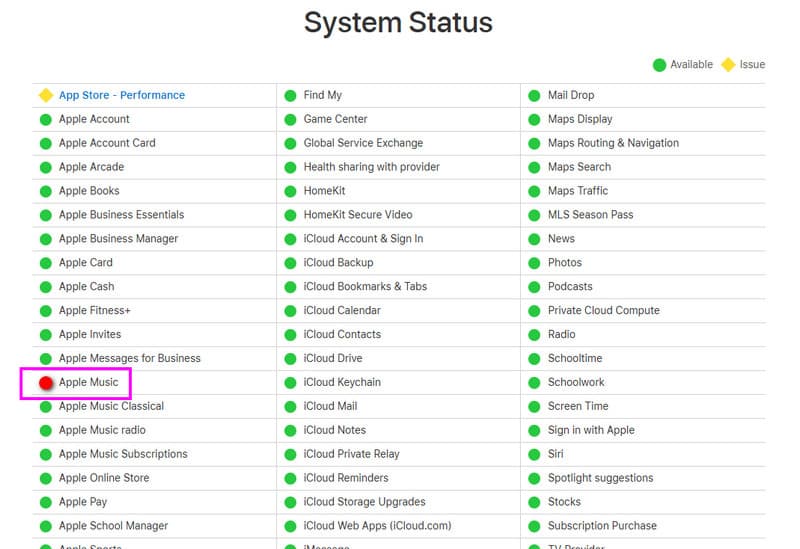
Task: Click green status dot beside Apple Pay
Action: (45, 502)
